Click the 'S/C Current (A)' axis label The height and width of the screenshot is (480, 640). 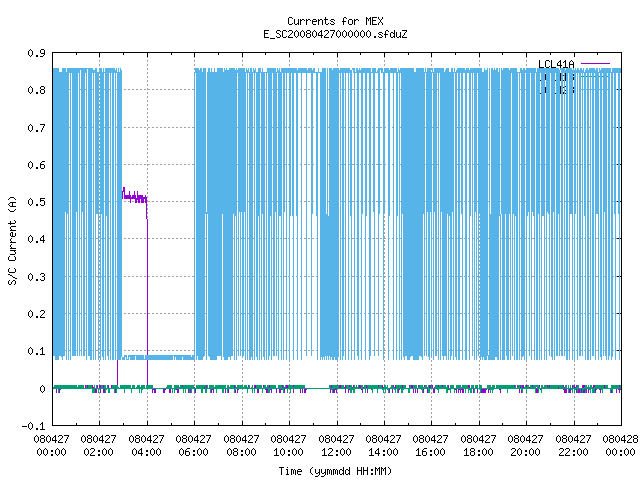[13, 241]
